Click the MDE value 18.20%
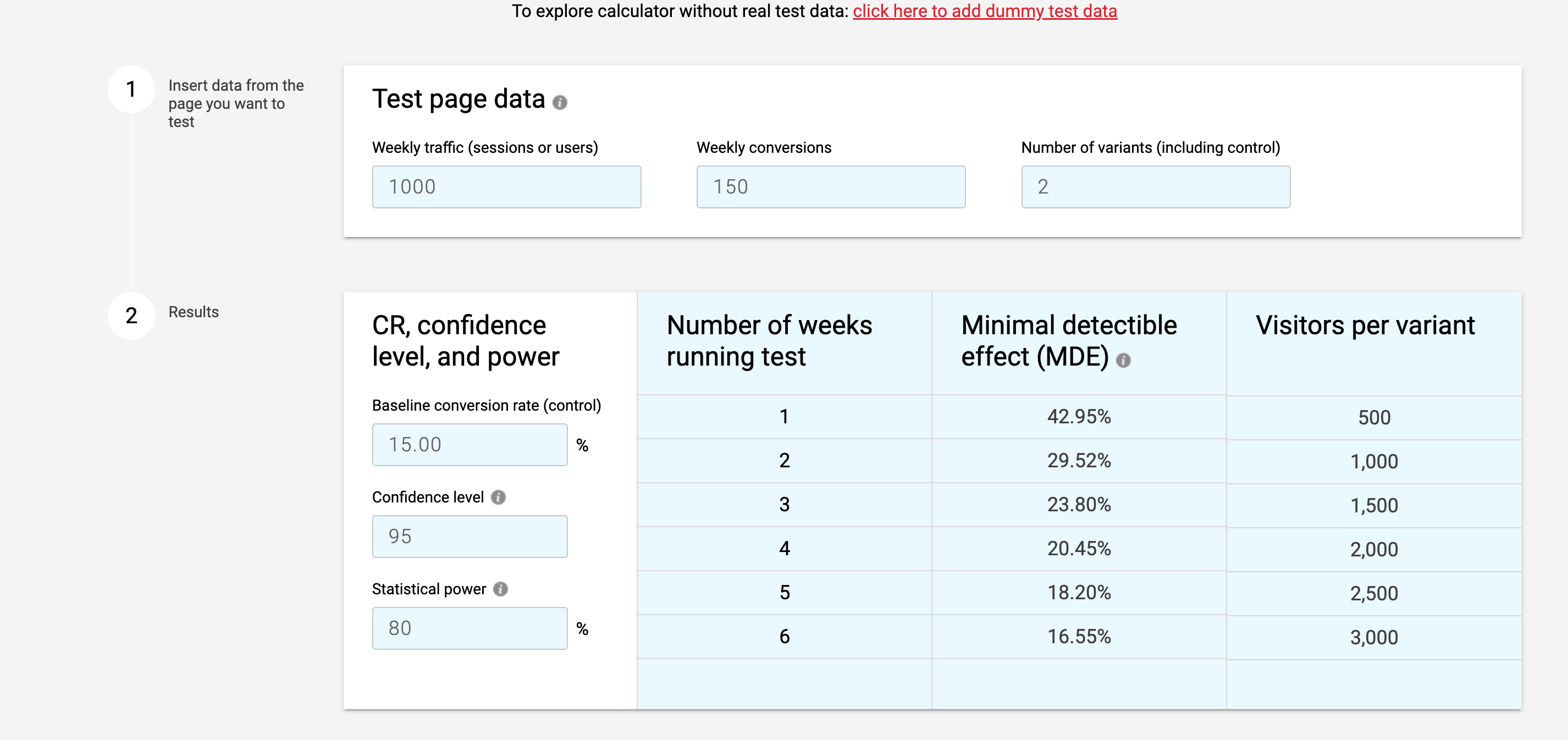The image size is (1568, 740). [x=1079, y=593]
